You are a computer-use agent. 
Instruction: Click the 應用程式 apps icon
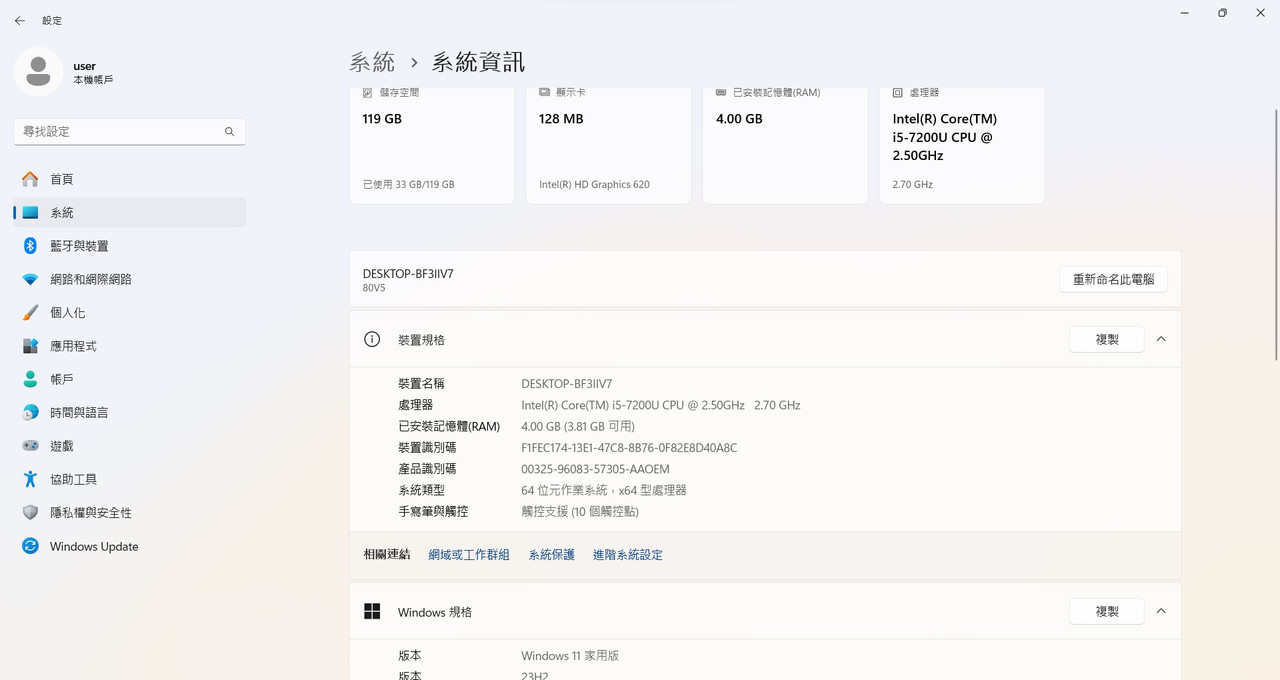30,346
